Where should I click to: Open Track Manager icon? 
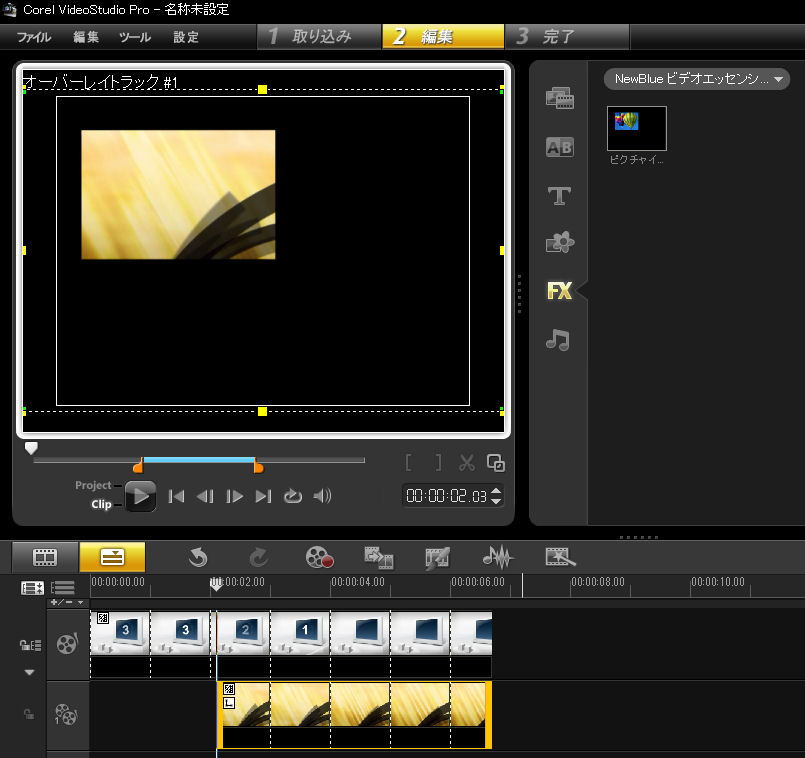click(32, 588)
